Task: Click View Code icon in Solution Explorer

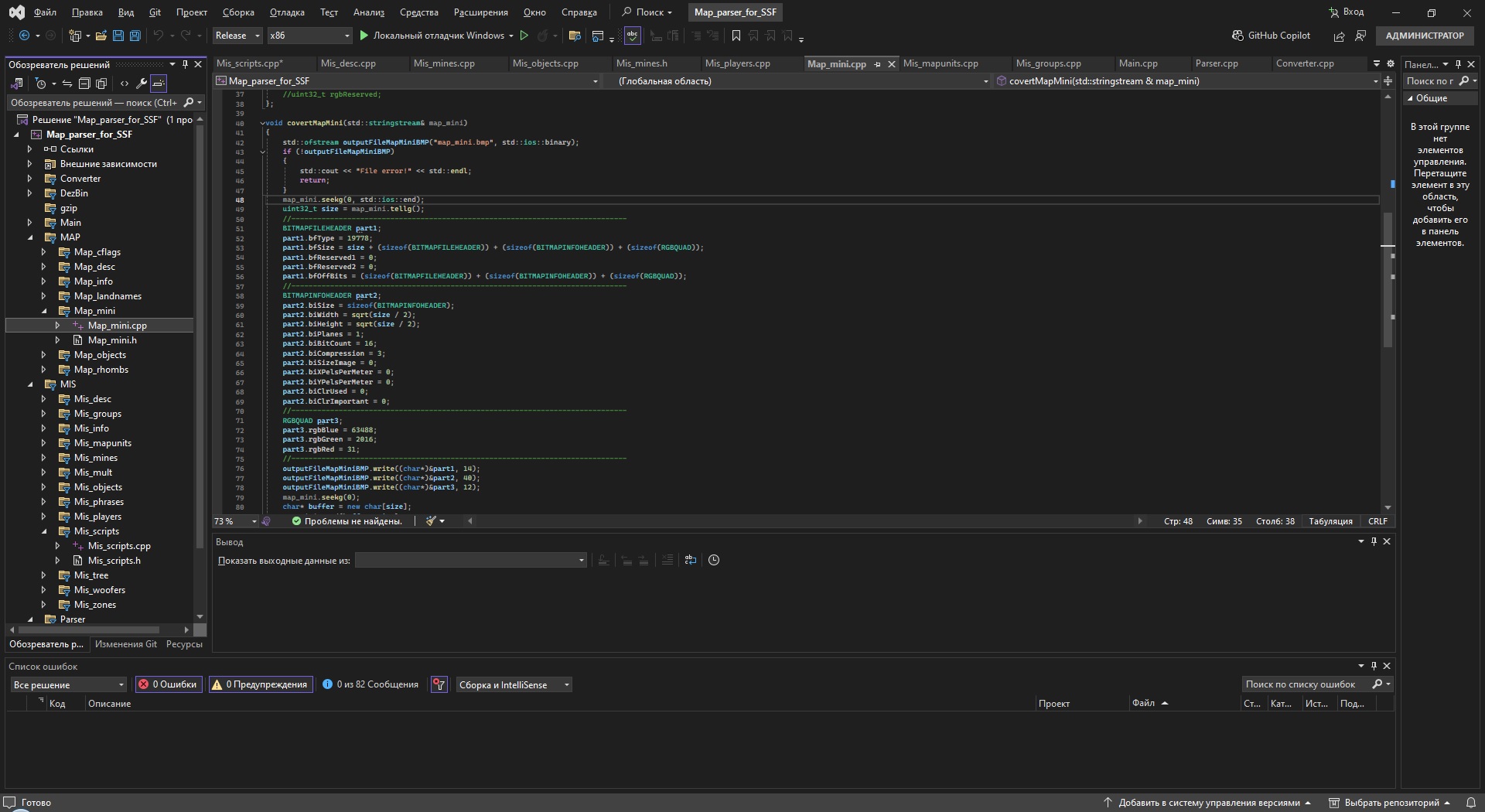Action: coord(124,84)
